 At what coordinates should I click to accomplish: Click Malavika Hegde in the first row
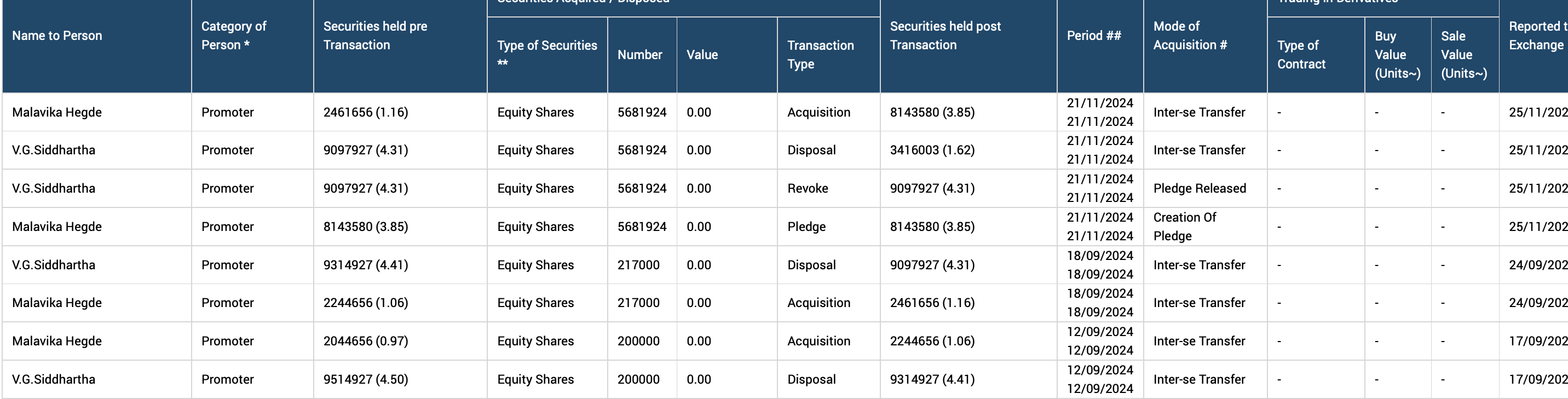[57, 113]
